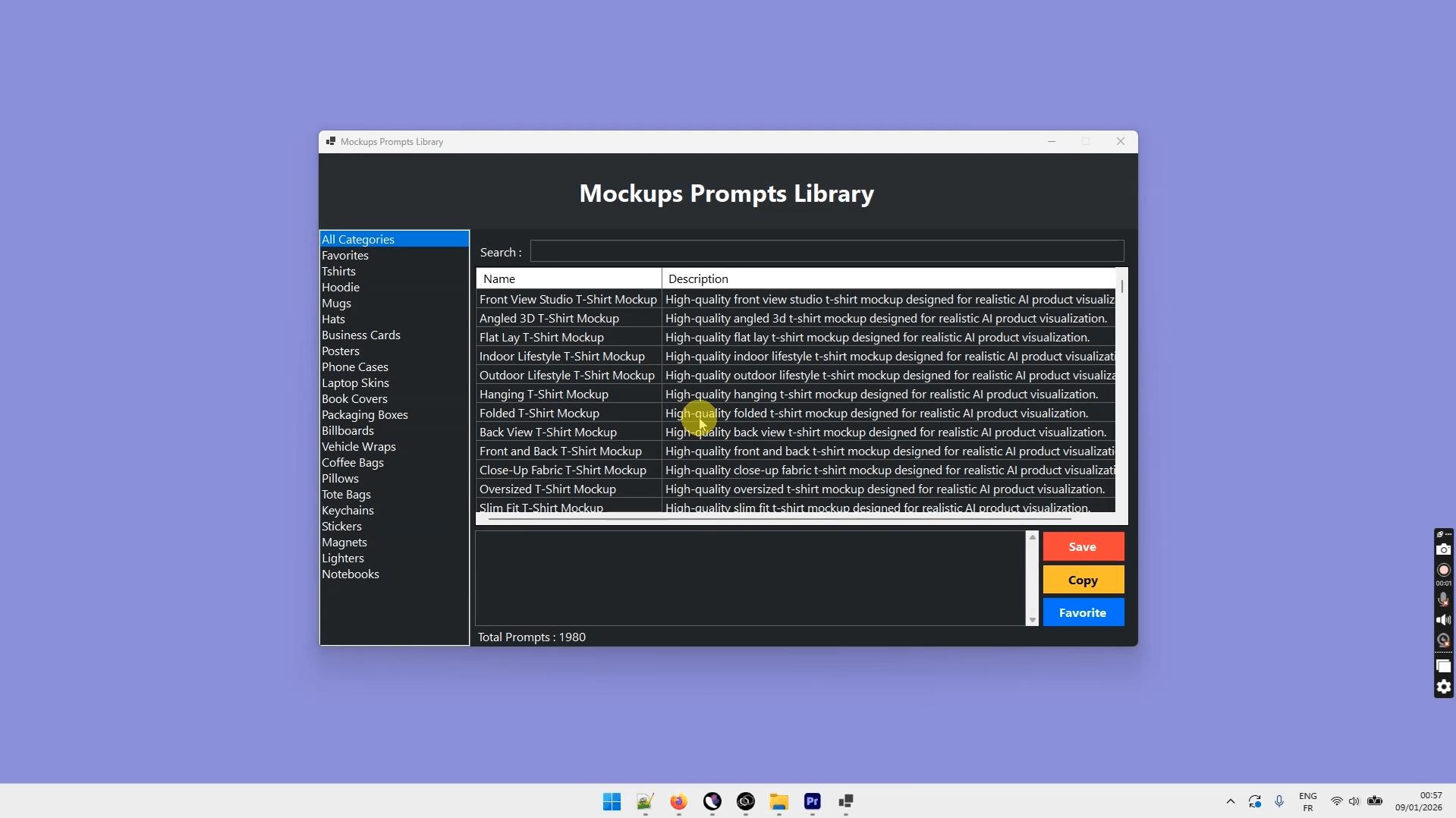This screenshot has height=818, width=1456.
Task: Take a screenshot with the recorder camera icon
Action: (x=1443, y=549)
